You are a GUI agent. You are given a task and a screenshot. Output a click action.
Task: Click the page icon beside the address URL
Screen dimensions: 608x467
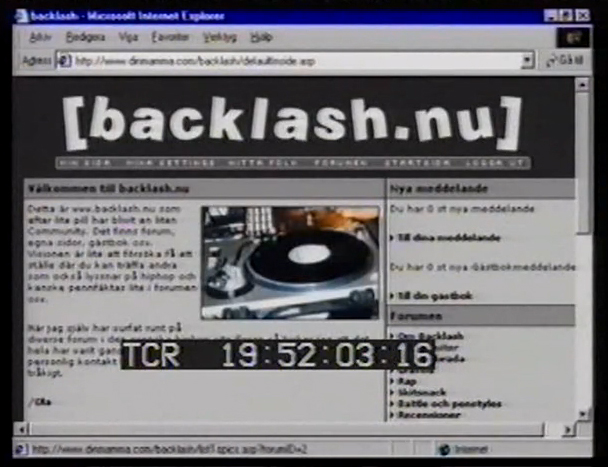[64, 61]
